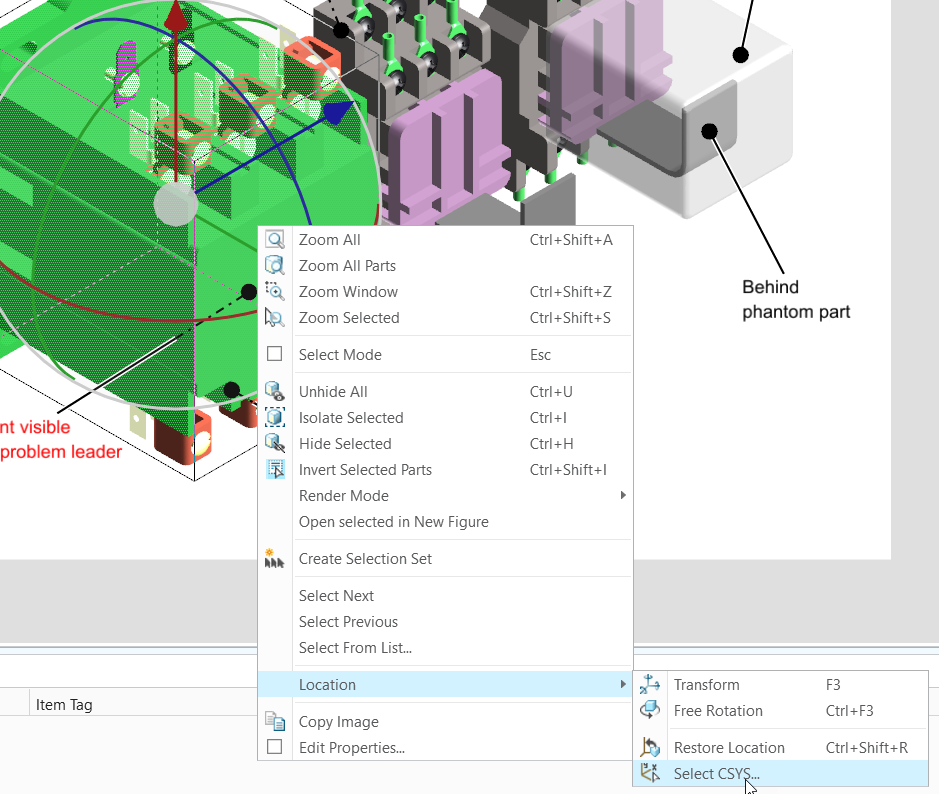The image size is (939, 794).
Task: Hide Selected parts from the context menu
Action: [344, 443]
